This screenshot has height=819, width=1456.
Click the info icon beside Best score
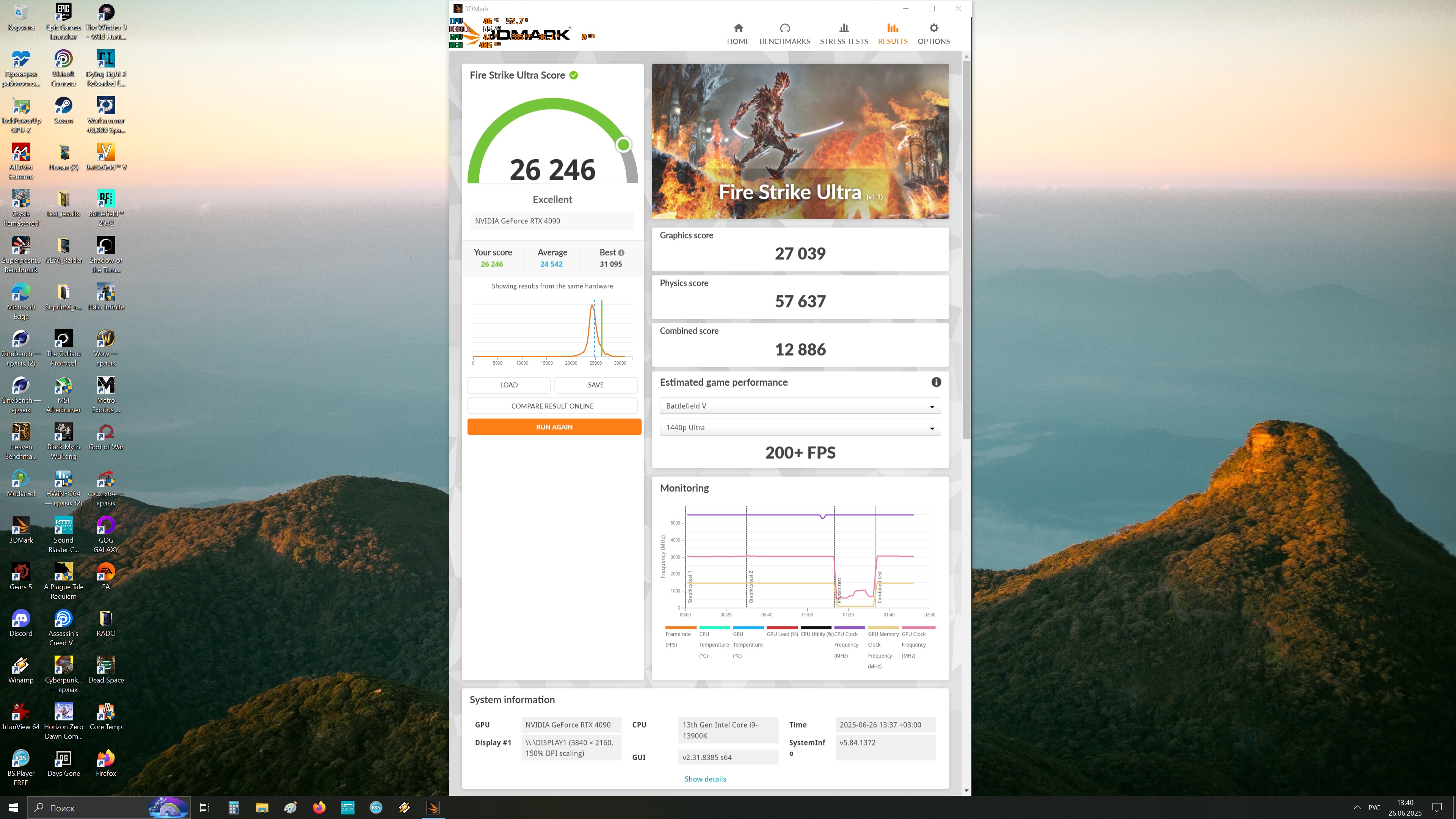(x=621, y=253)
